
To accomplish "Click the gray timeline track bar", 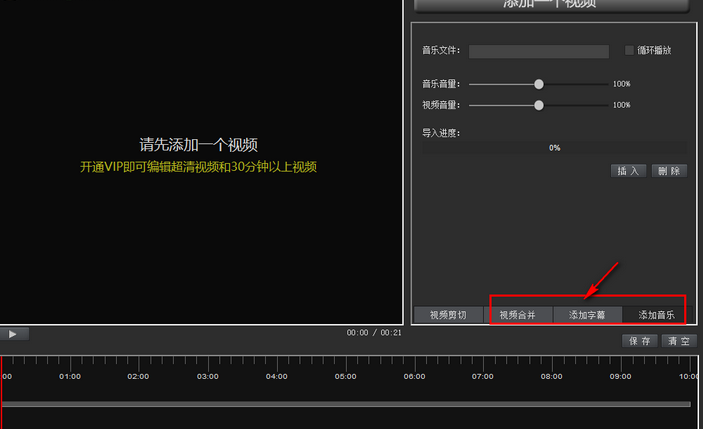I will (346, 404).
